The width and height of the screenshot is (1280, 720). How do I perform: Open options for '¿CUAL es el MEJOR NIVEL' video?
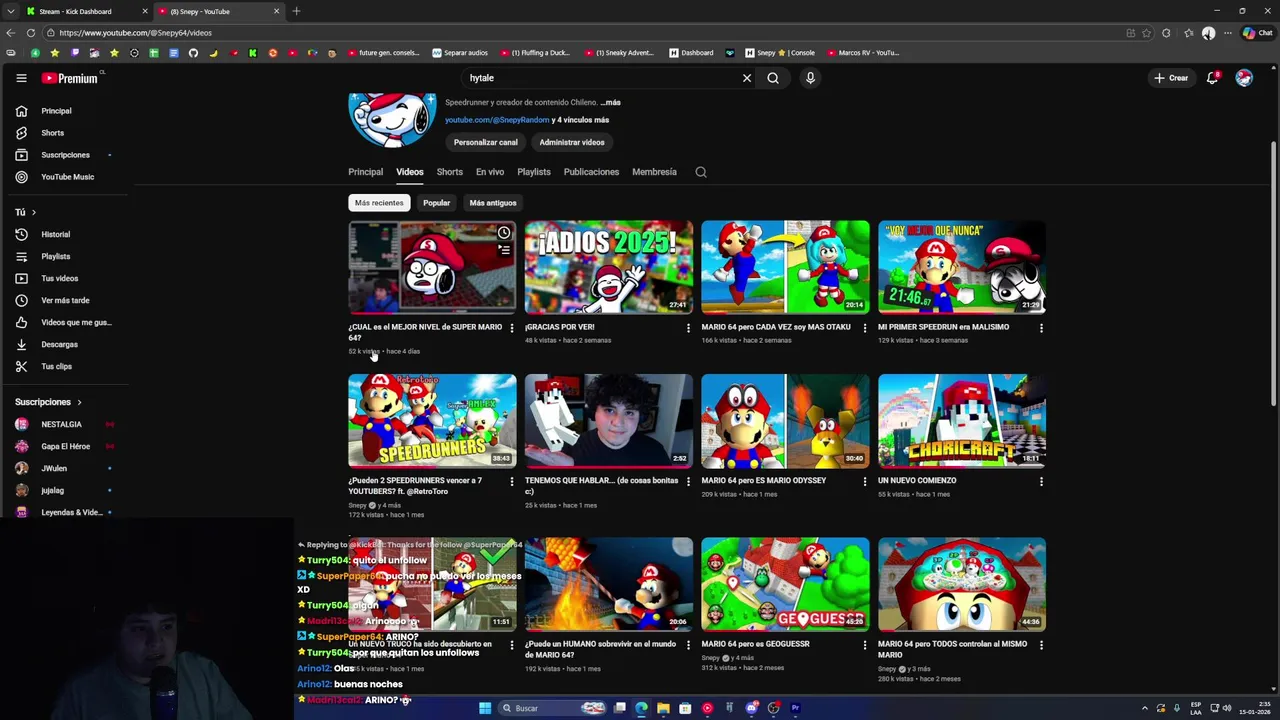[x=511, y=328]
